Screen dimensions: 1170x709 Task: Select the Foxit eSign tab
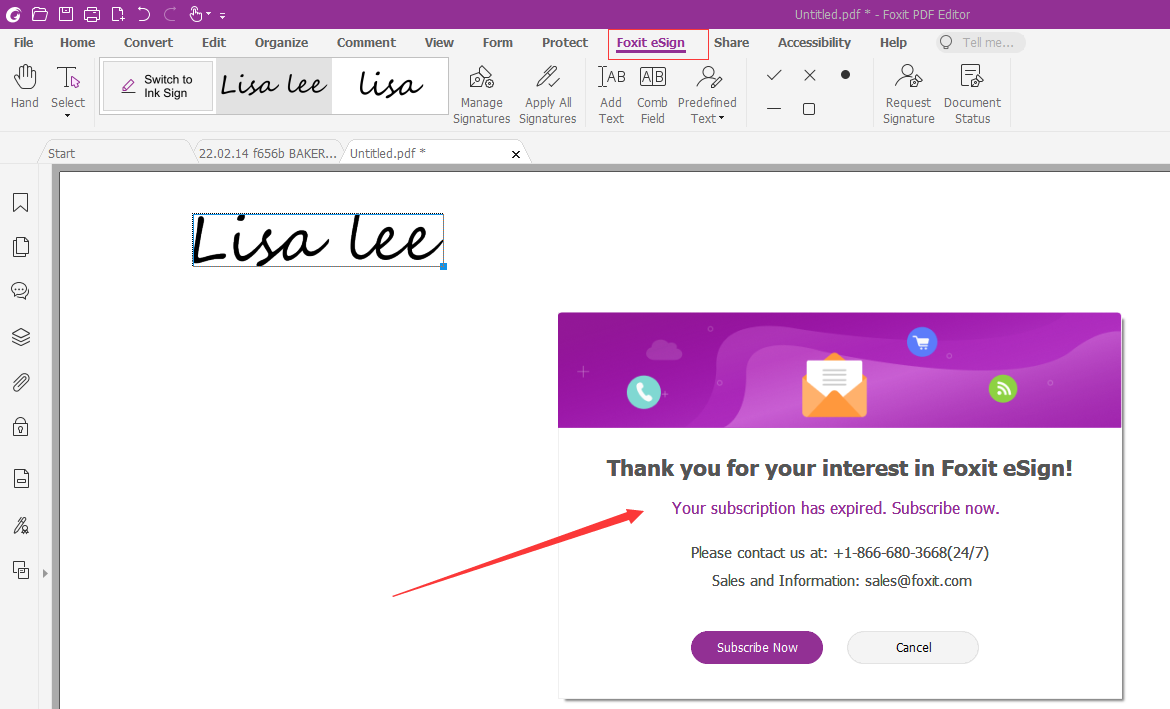coord(651,43)
